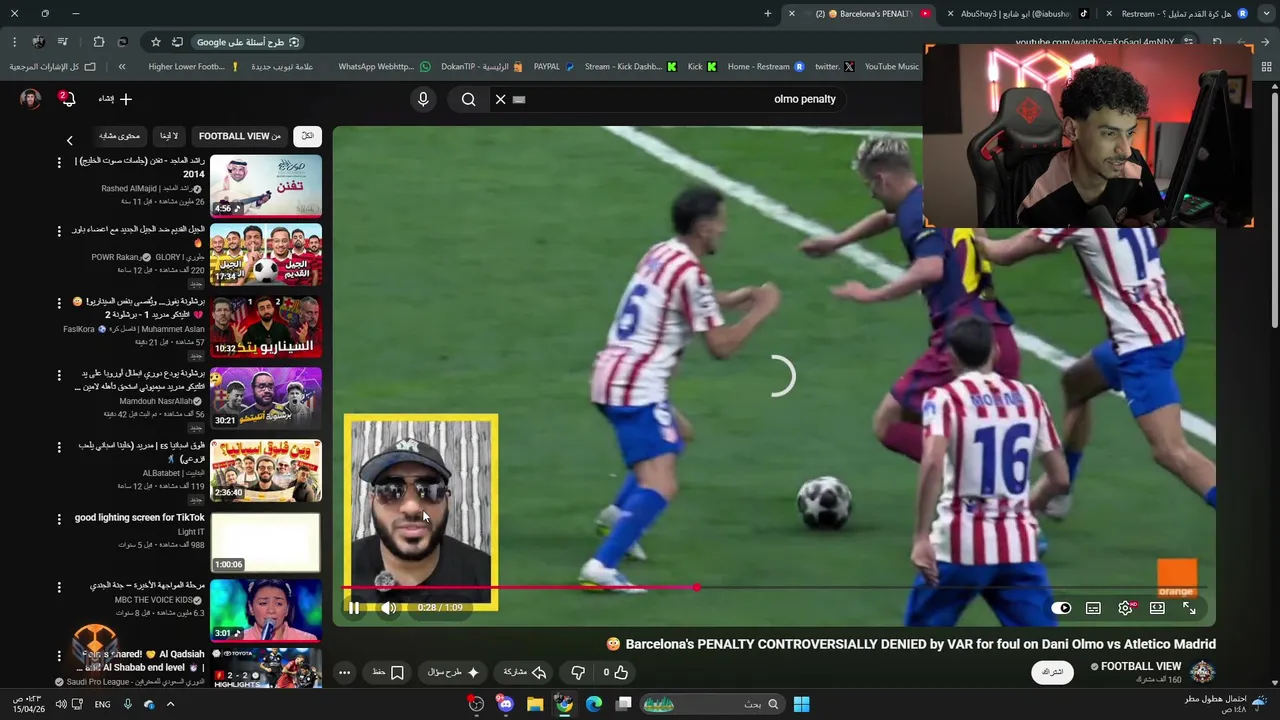Open PAYPAL bookmark

554,67
